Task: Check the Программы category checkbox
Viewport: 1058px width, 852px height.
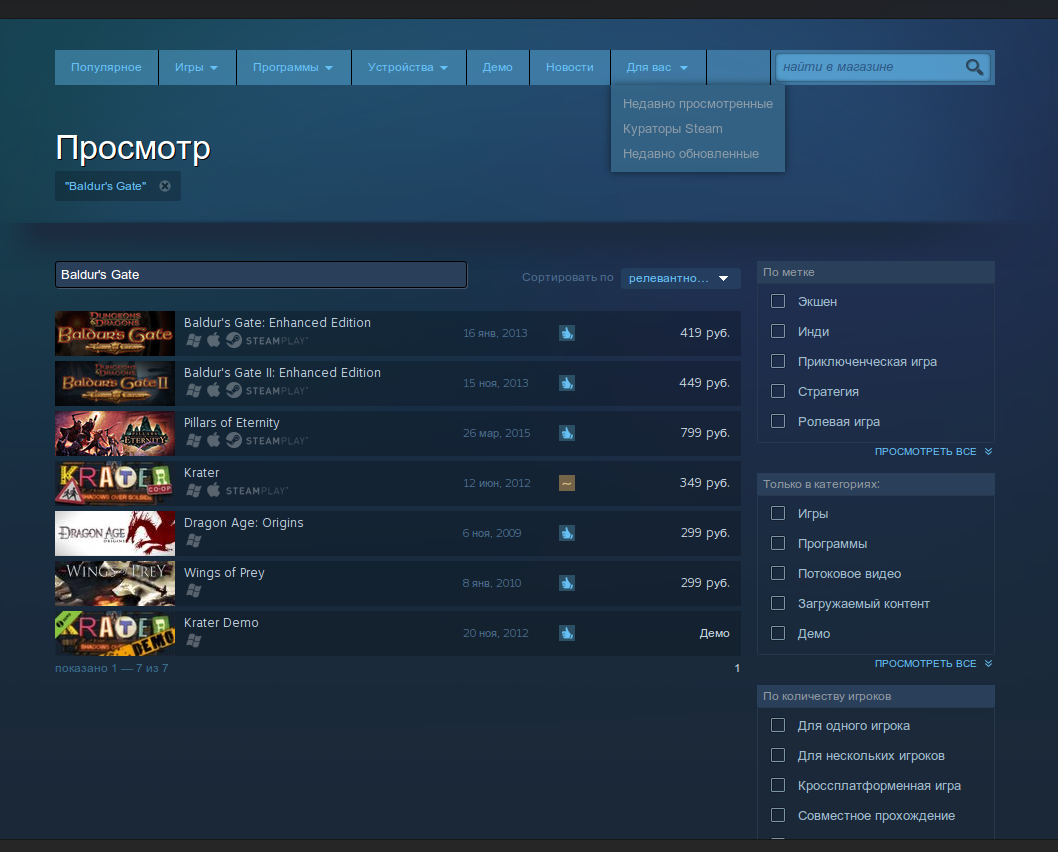Action: click(x=778, y=543)
